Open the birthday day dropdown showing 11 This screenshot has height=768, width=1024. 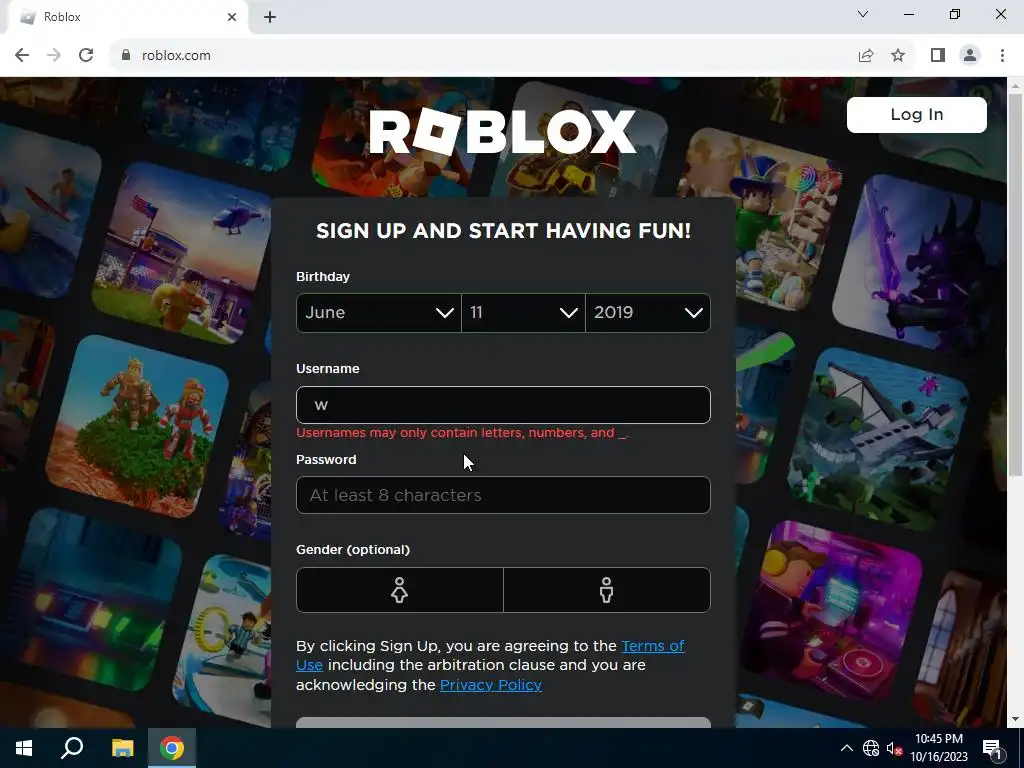[523, 313]
